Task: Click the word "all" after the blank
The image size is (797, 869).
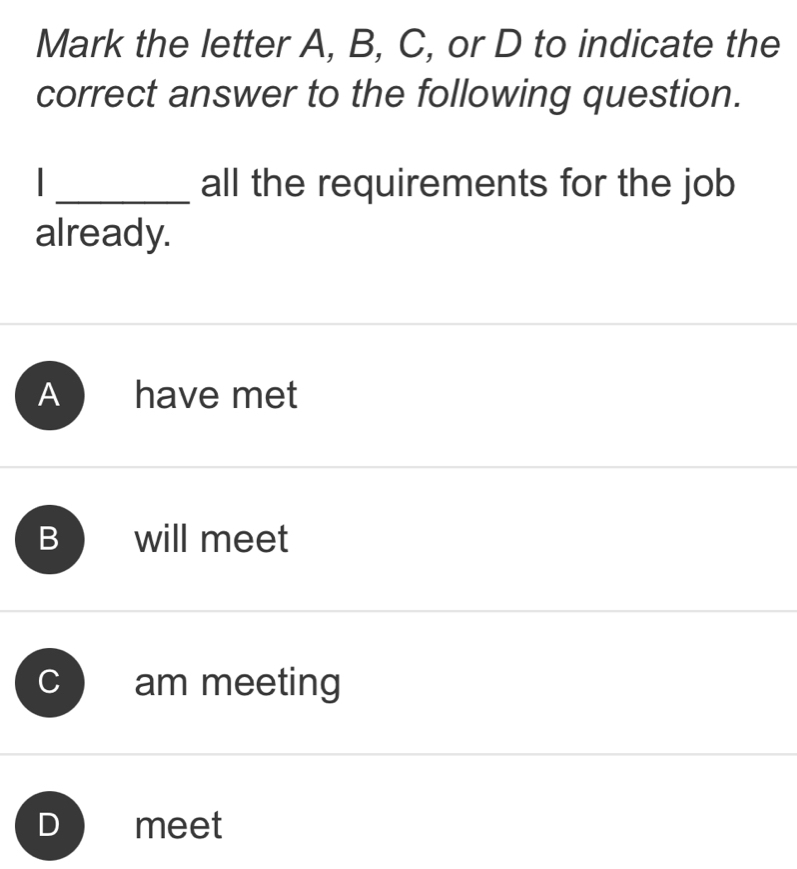Action: coord(219,184)
